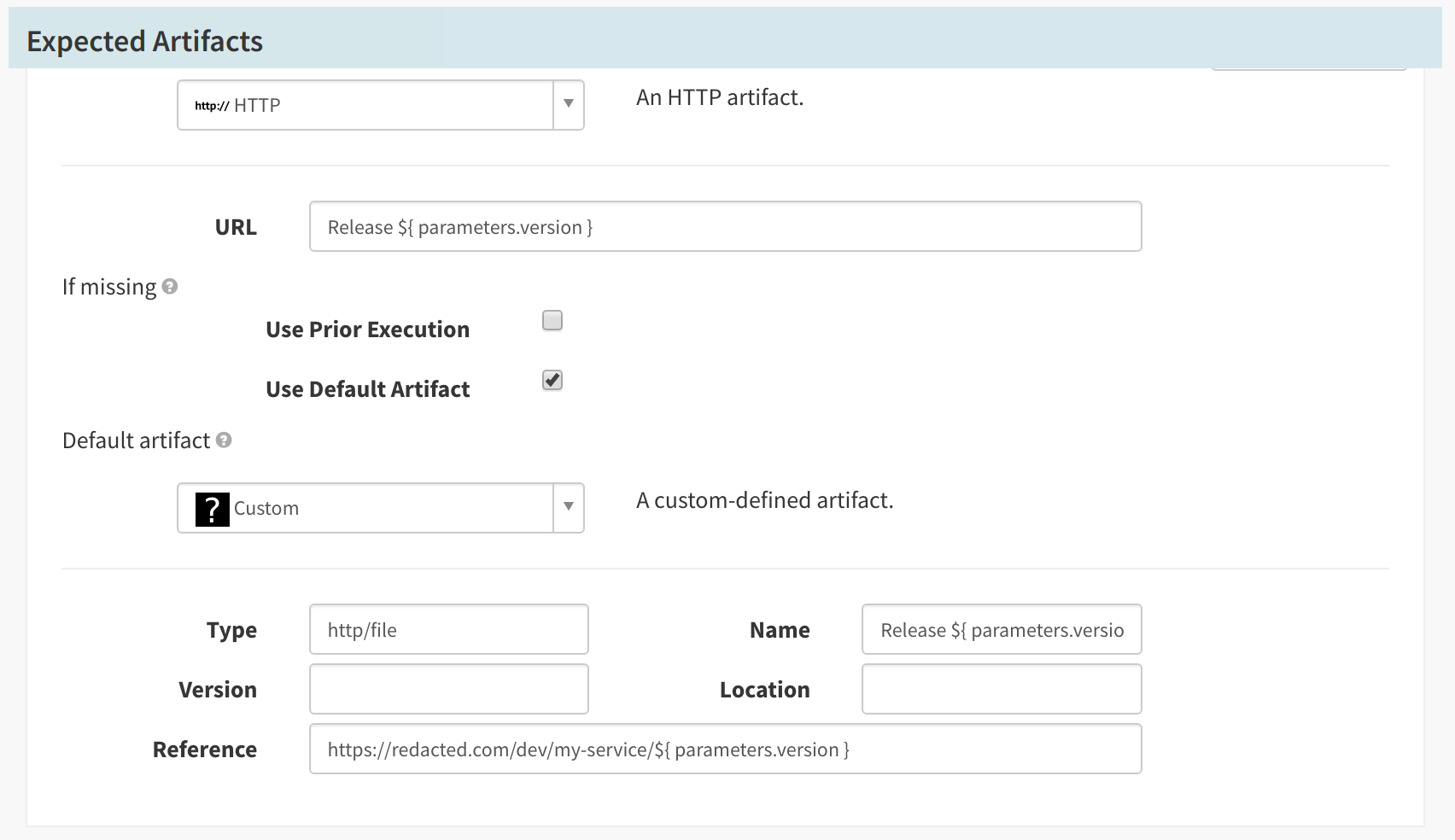This screenshot has width=1455, height=840.
Task: Click the Use Prior Execution label
Action: pyautogui.click(x=367, y=330)
